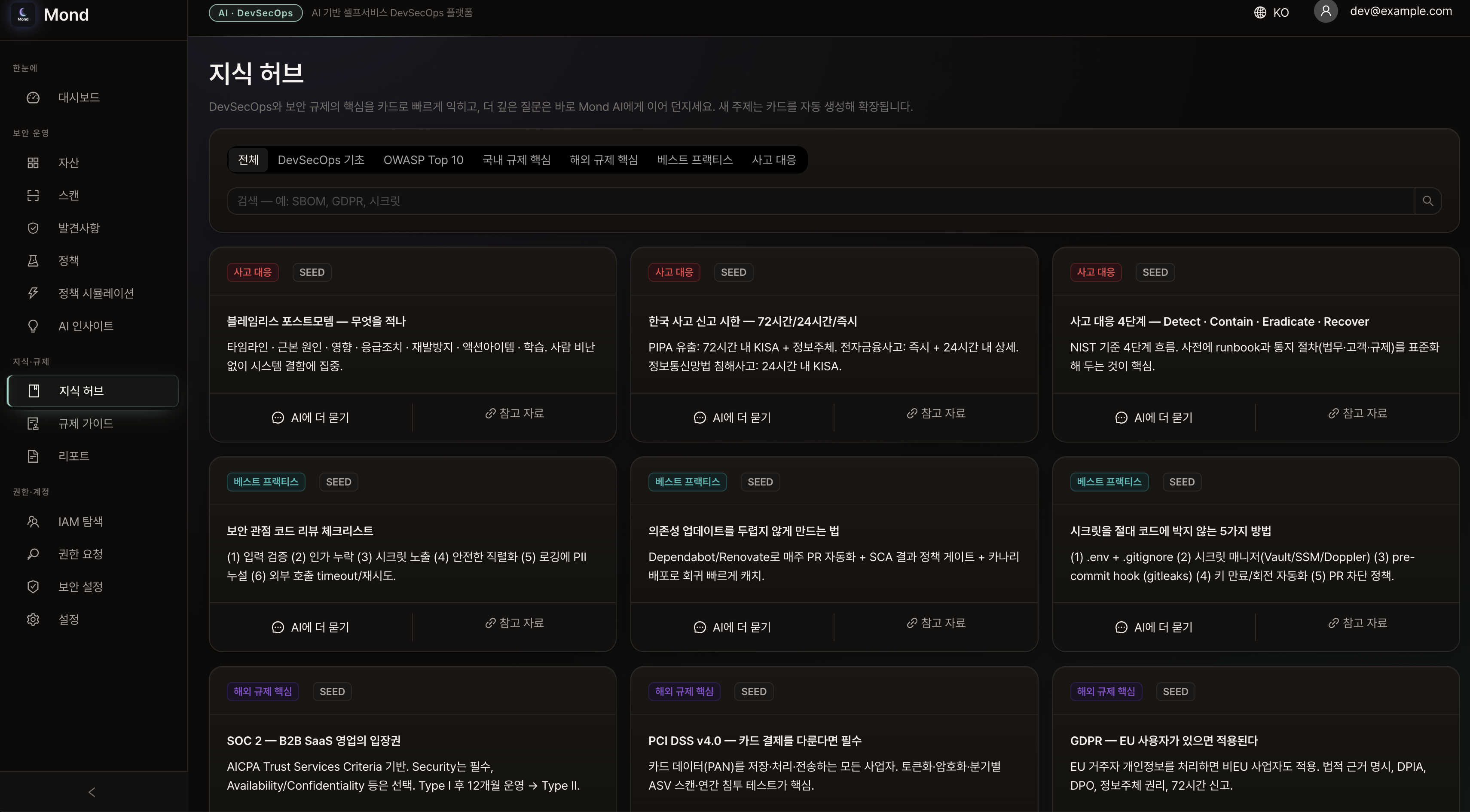Click the chat icon on 사고 대응 4단계 card

pos(1122,418)
